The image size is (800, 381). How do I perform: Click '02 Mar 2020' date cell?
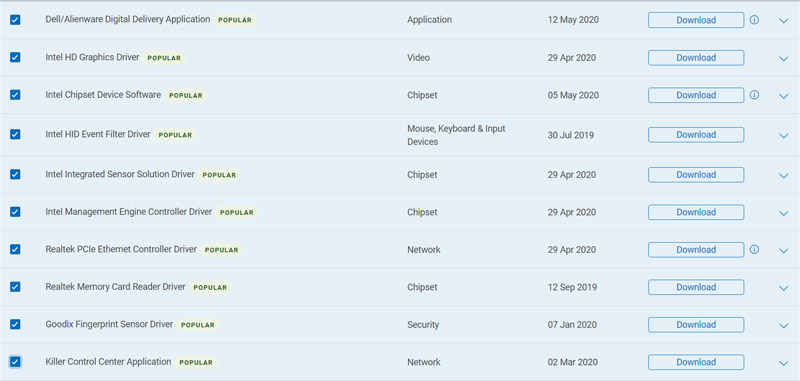point(572,362)
